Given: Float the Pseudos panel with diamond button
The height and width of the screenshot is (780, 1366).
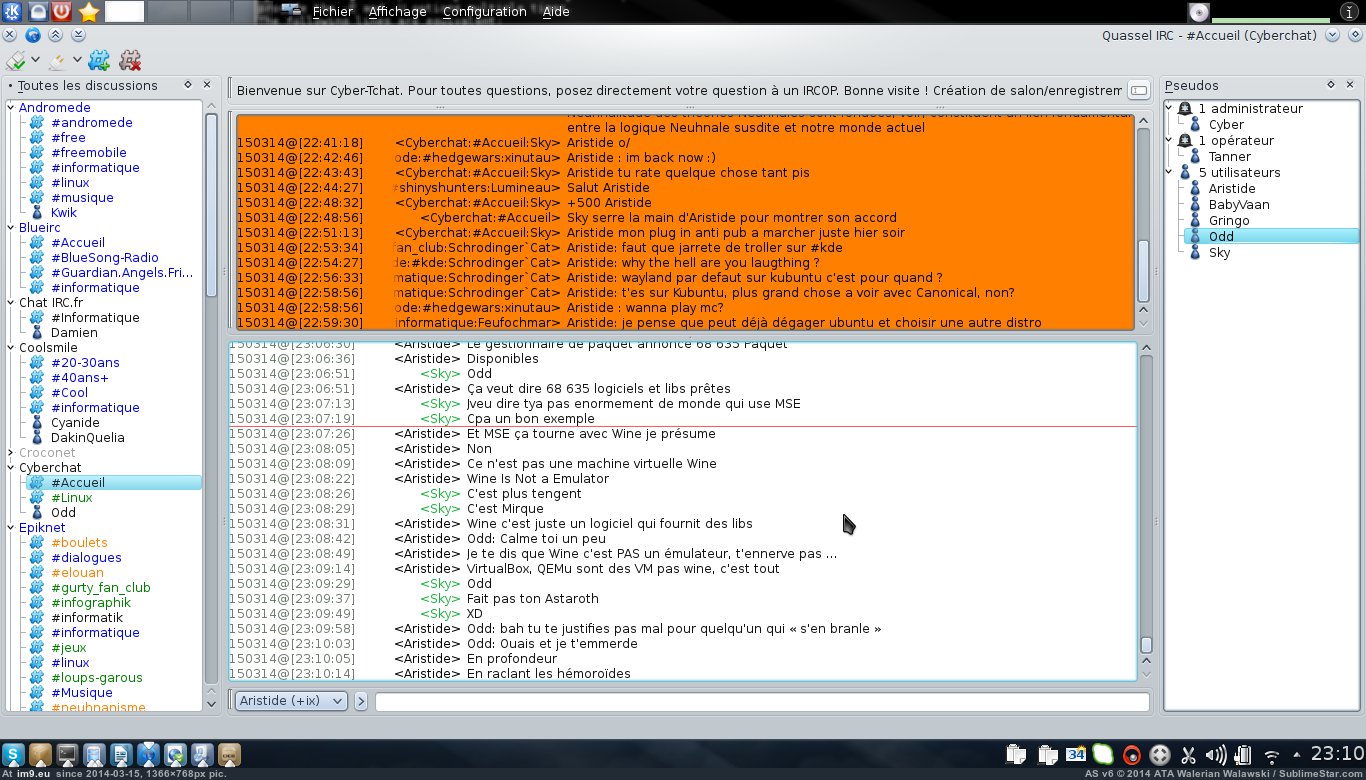Looking at the screenshot, I should pos(1331,85).
